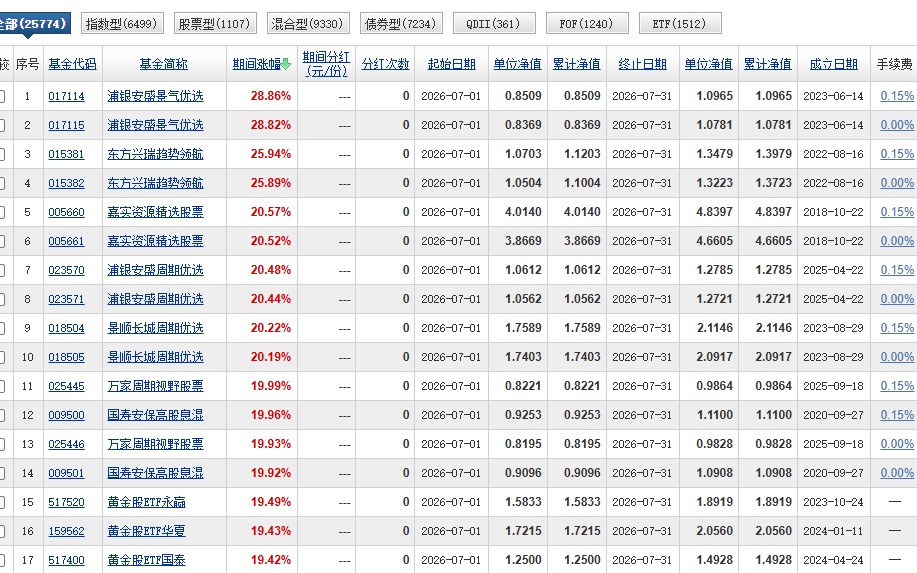
Task: Tick checkbox for fund 015381 row
Action: pyautogui.click(x=2, y=154)
